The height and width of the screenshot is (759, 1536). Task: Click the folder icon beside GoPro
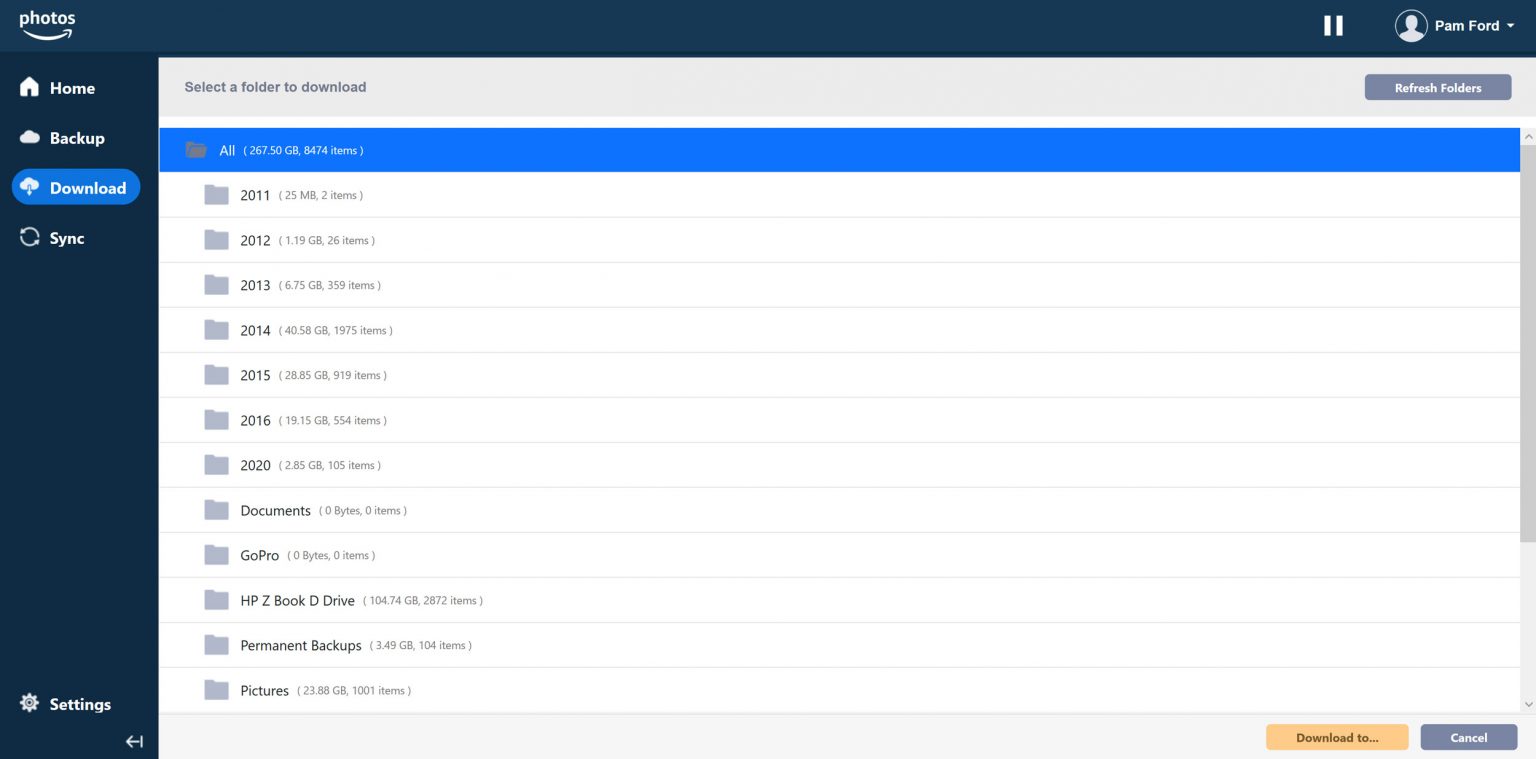[x=216, y=555]
